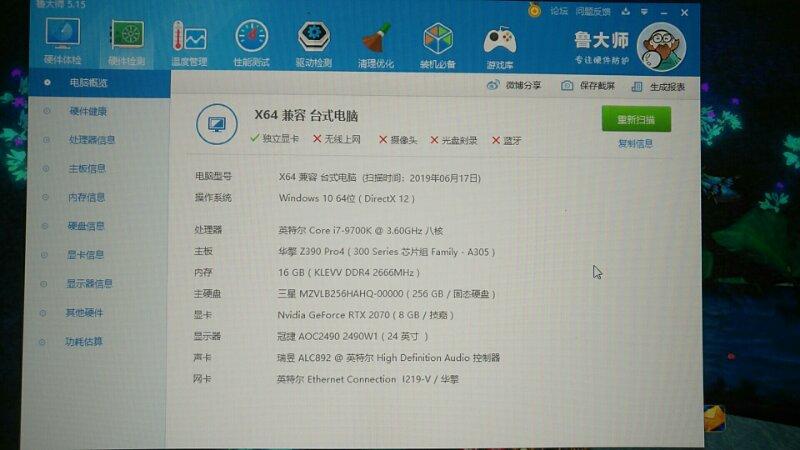Click the green 重新扫描 rescan button
The image size is (800, 450).
click(x=636, y=119)
